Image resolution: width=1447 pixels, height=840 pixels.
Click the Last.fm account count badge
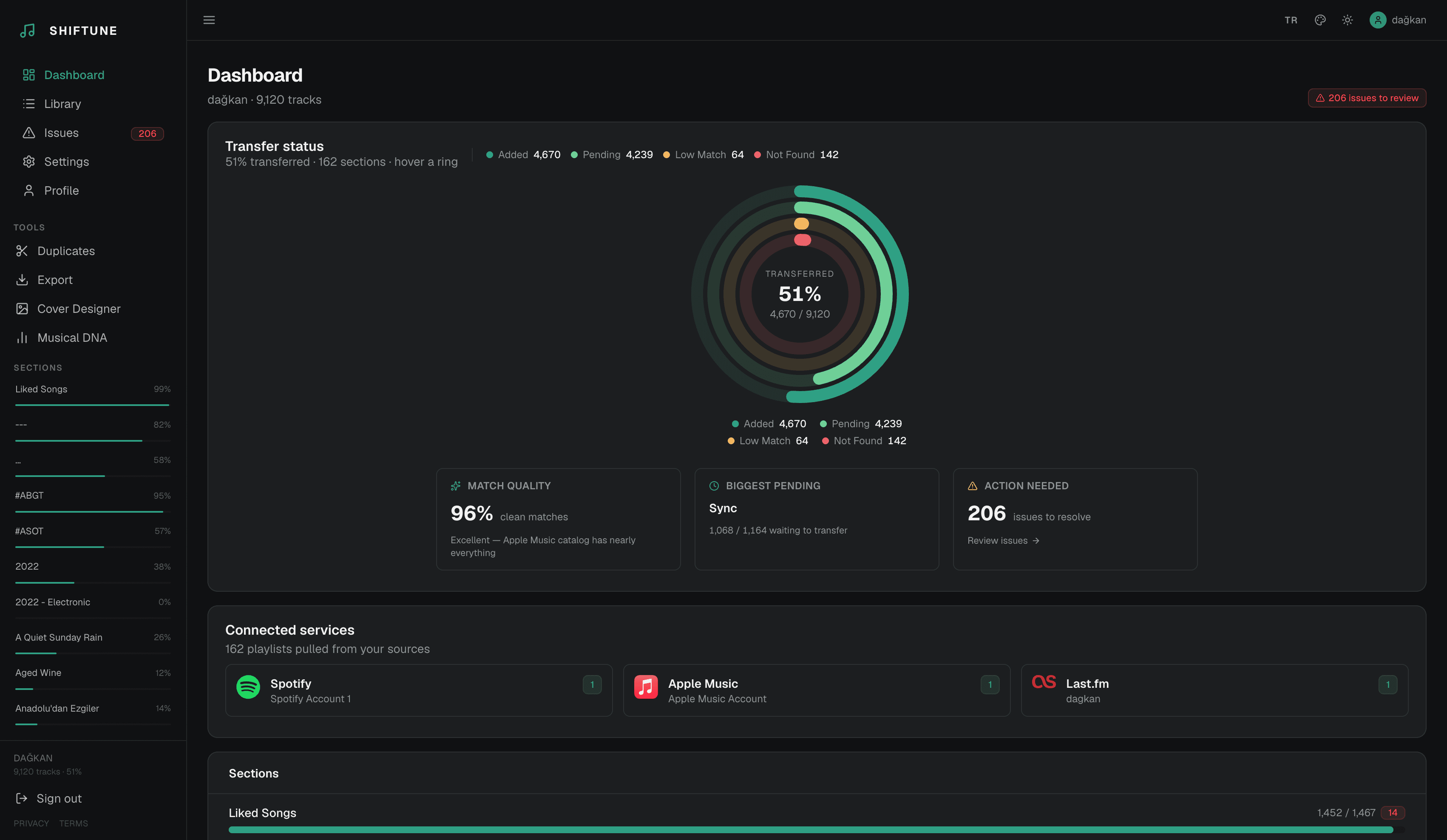(1388, 685)
